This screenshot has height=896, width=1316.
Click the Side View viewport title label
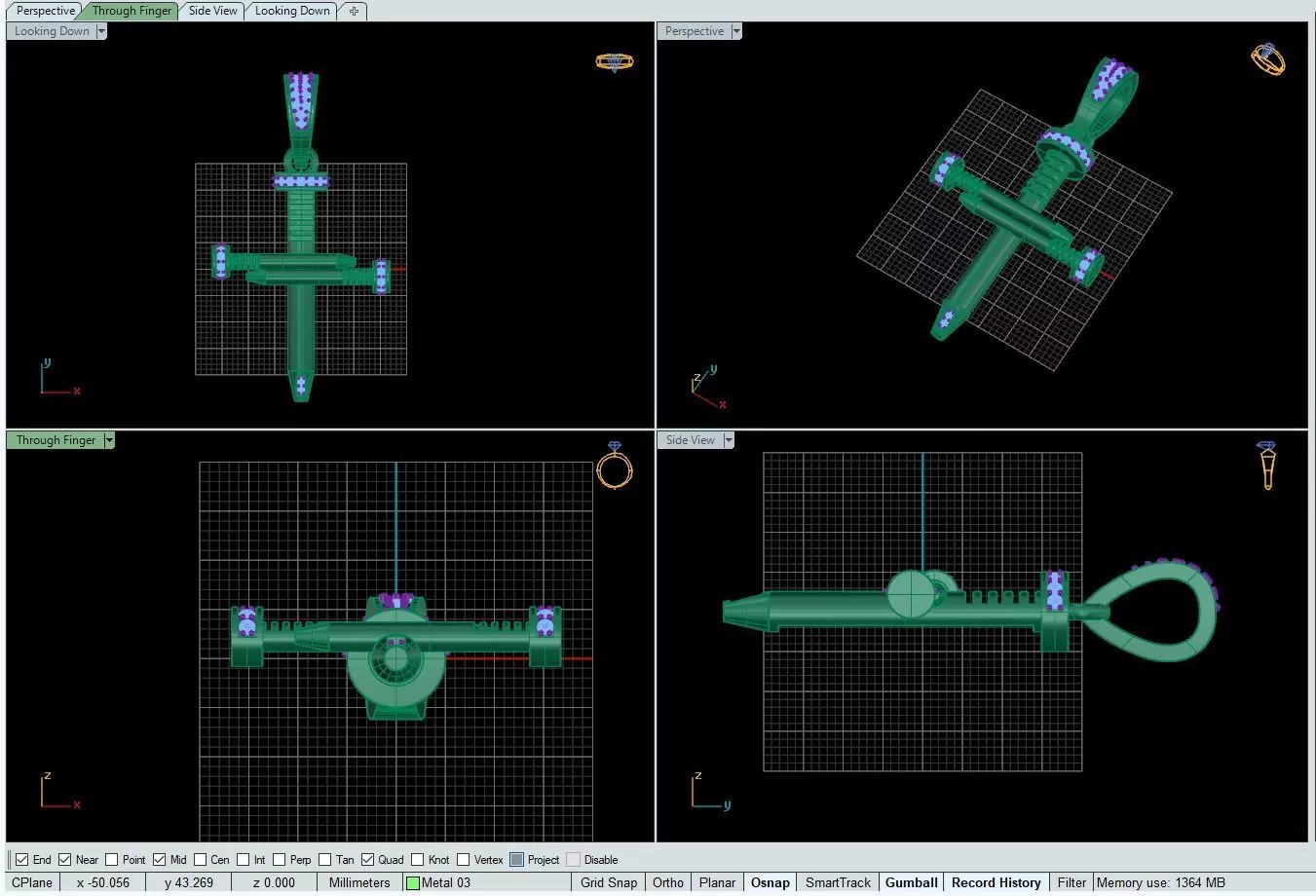691,440
